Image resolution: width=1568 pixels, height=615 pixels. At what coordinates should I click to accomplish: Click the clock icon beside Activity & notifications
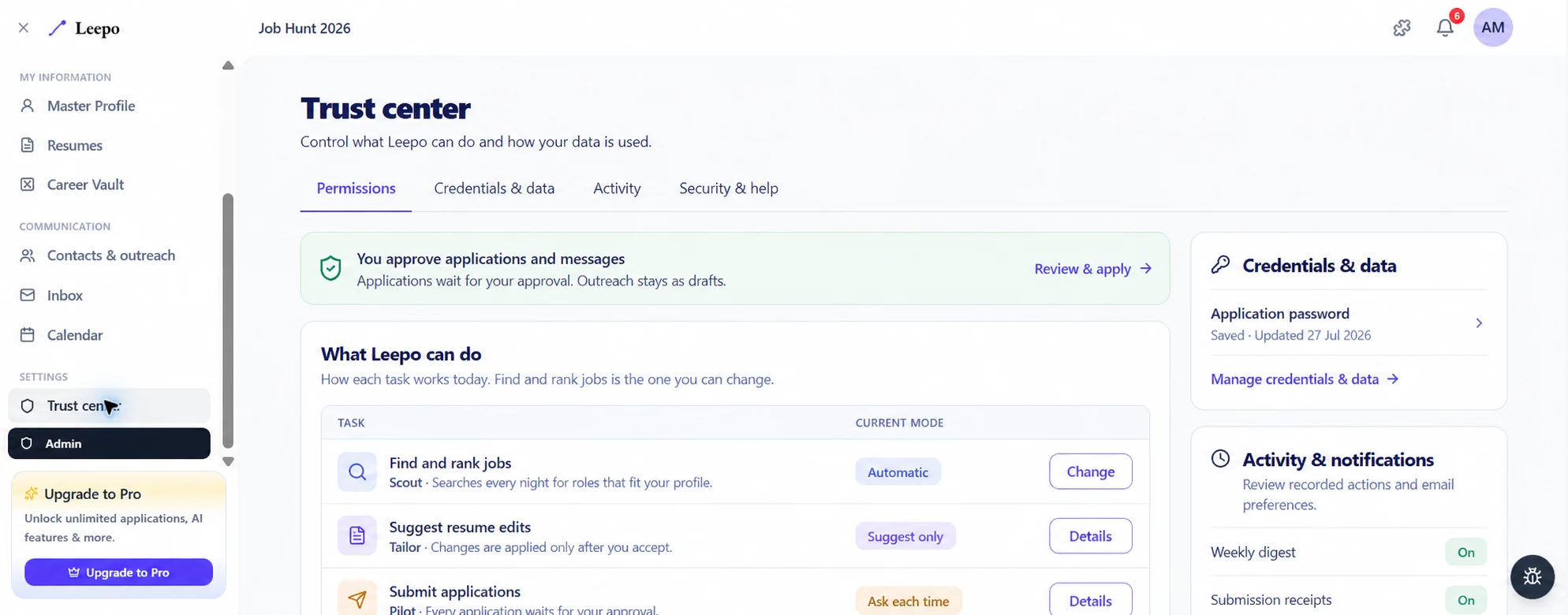pos(1220,459)
